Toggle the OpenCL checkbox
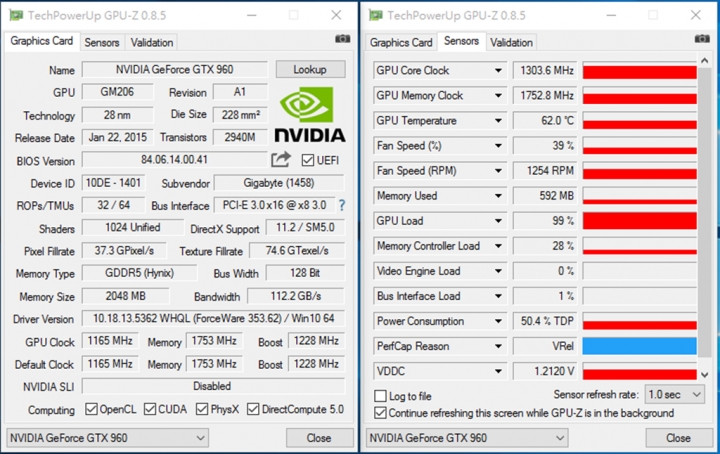720x454 pixels. pyautogui.click(x=91, y=409)
